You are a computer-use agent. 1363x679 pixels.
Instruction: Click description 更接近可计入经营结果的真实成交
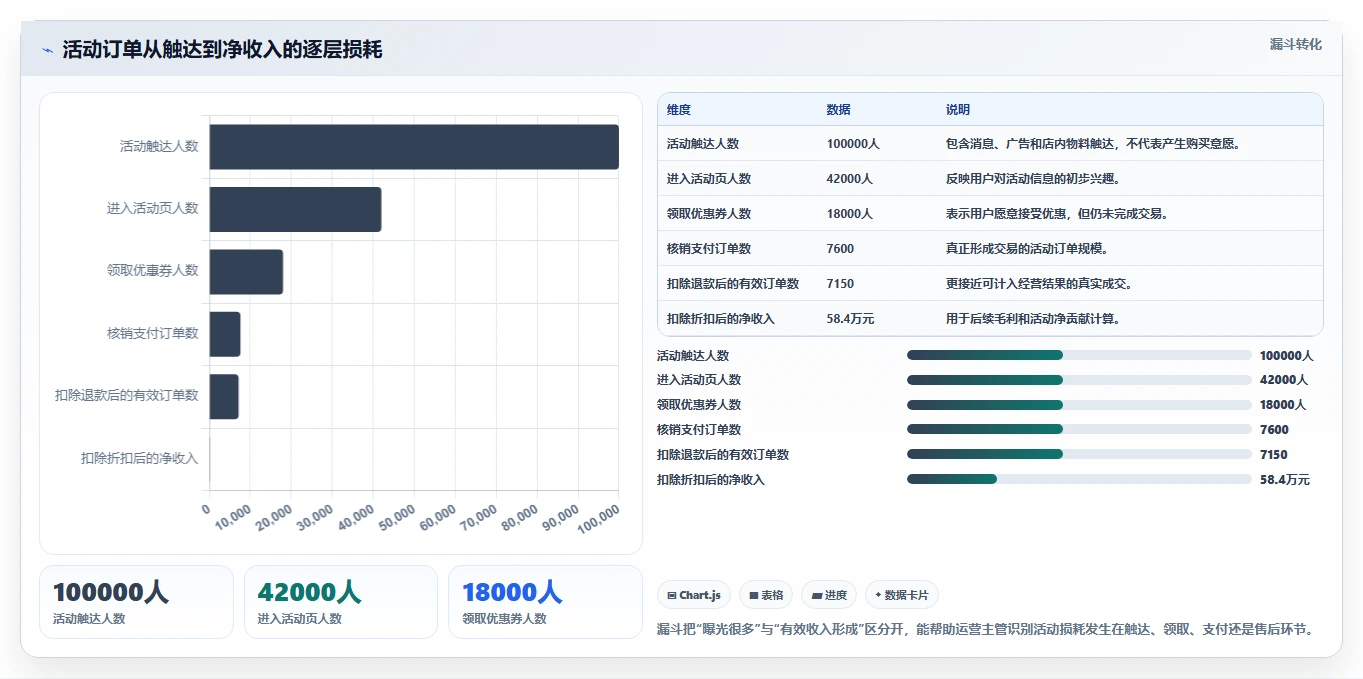(1039, 283)
